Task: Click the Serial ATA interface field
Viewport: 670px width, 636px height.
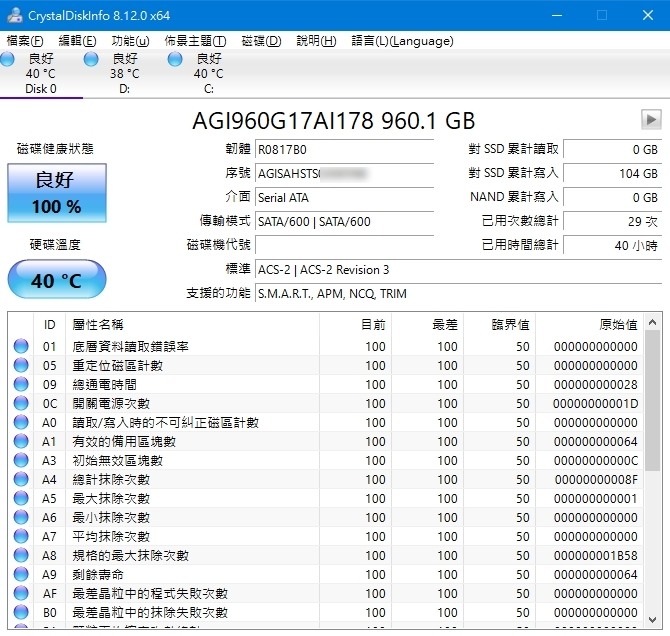Action: (x=344, y=197)
